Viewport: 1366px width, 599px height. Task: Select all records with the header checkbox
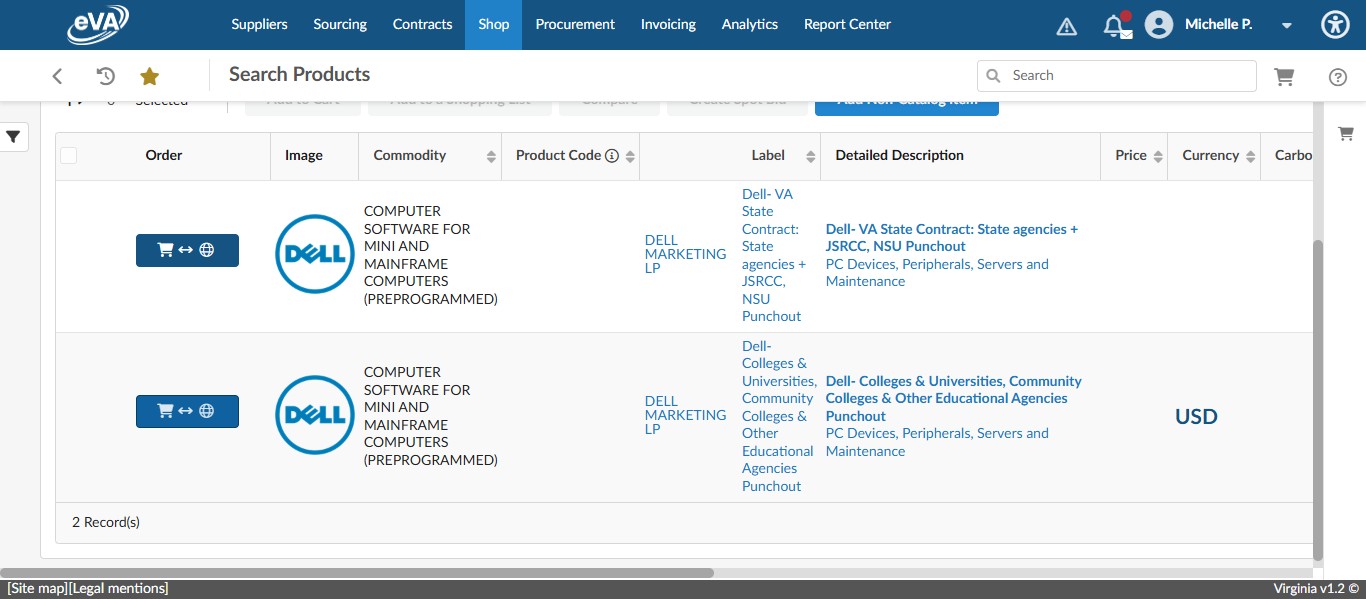click(68, 156)
